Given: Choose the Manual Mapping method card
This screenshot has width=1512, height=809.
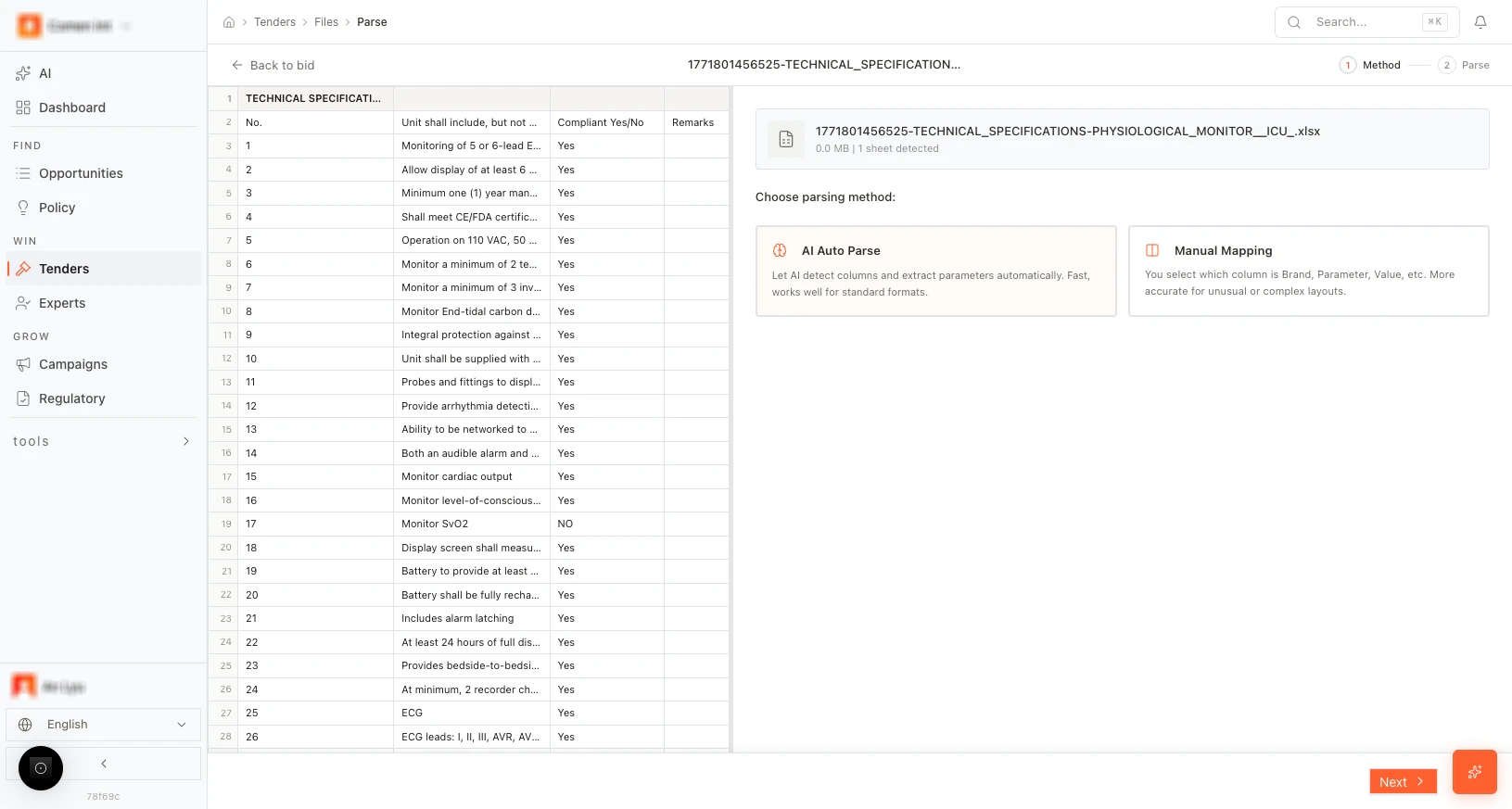Looking at the screenshot, I should pos(1309,271).
